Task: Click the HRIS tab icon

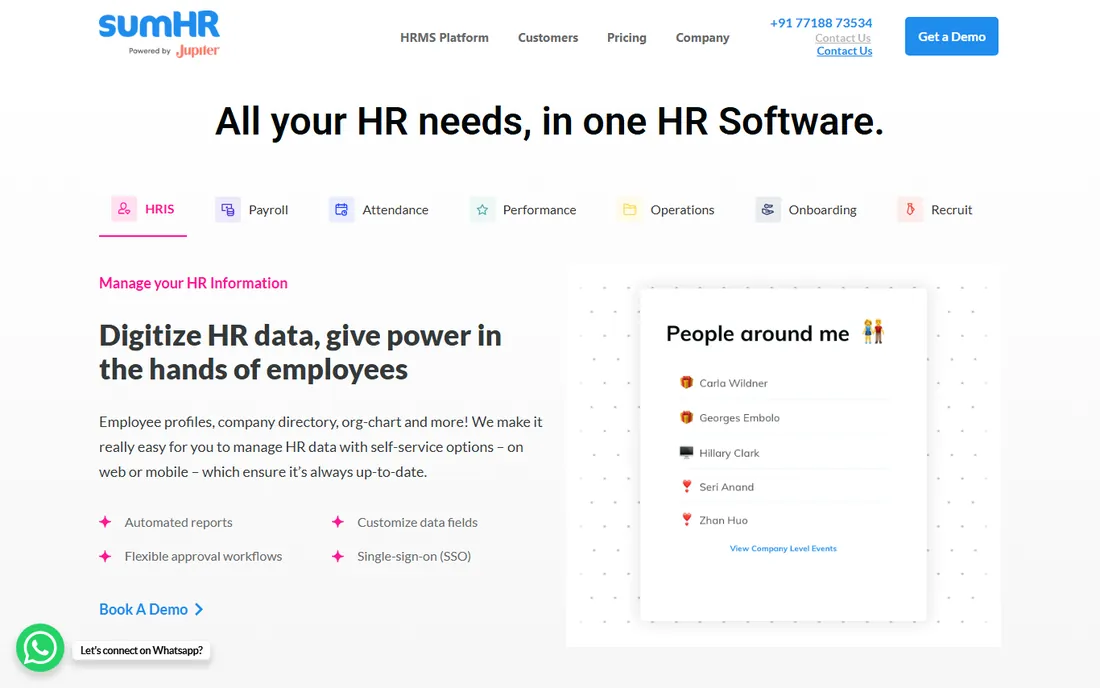Action: click(124, 209)
